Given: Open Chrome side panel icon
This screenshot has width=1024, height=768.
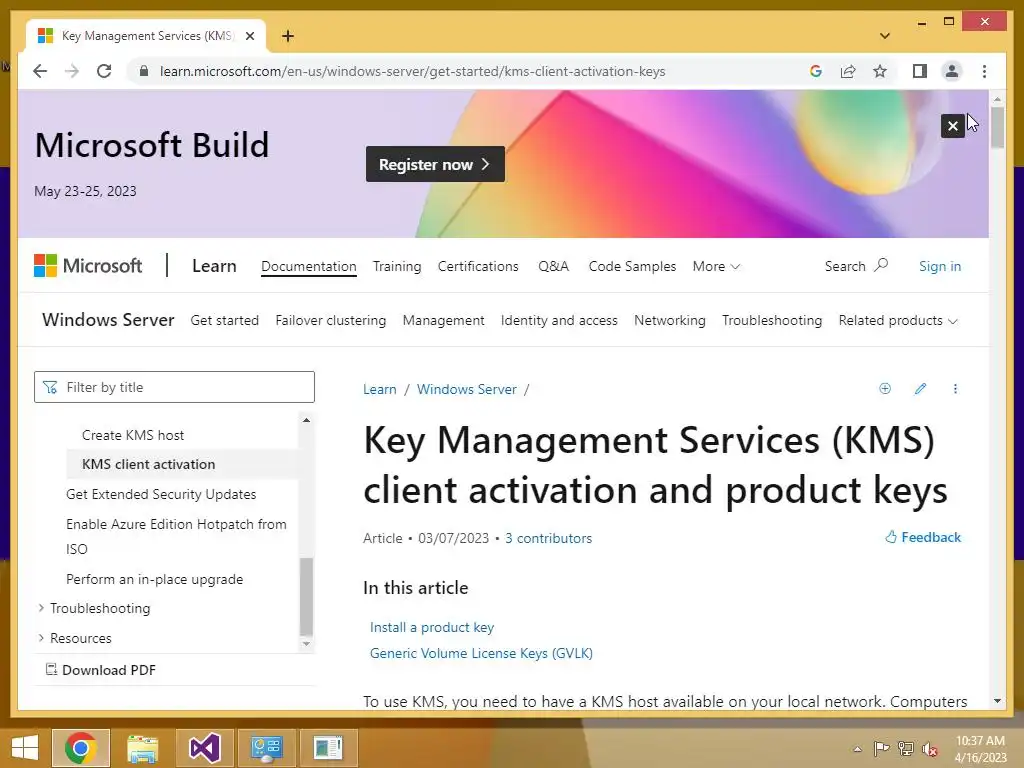Looking at the screenshot, I should click(920, 71).
